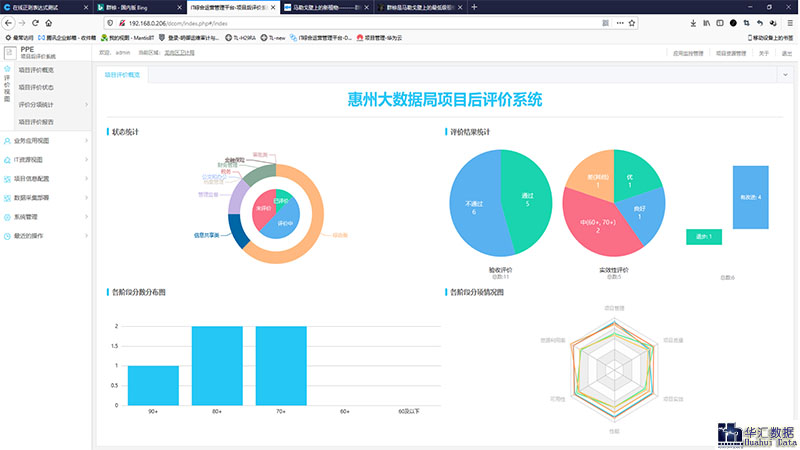Click the black circle extension icon
800x450 pixels.
[733, 23]
